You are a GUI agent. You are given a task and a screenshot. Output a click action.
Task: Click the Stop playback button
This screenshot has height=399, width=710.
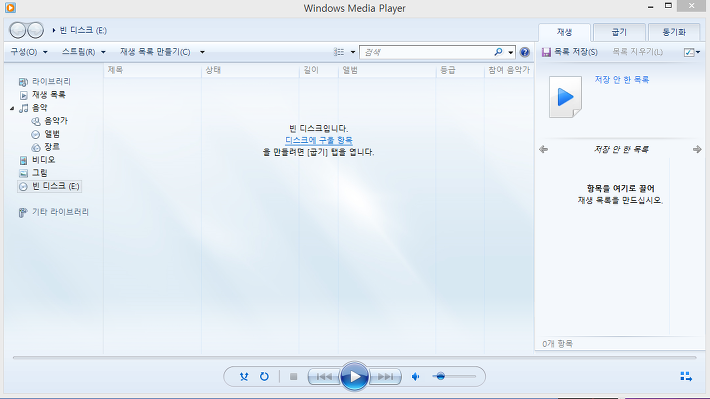point(293,376)
